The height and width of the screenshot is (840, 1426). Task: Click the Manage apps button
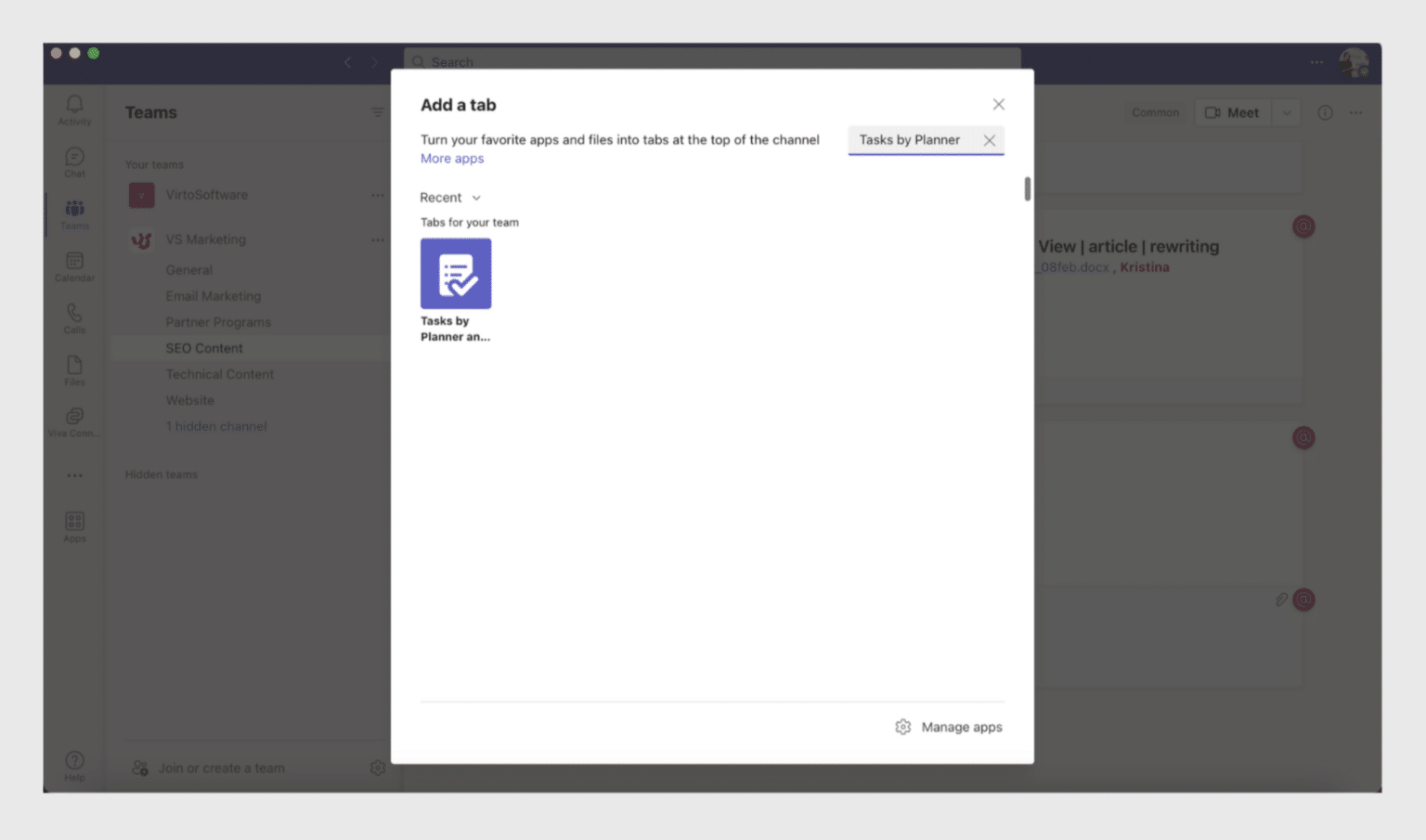pos(948,727)
